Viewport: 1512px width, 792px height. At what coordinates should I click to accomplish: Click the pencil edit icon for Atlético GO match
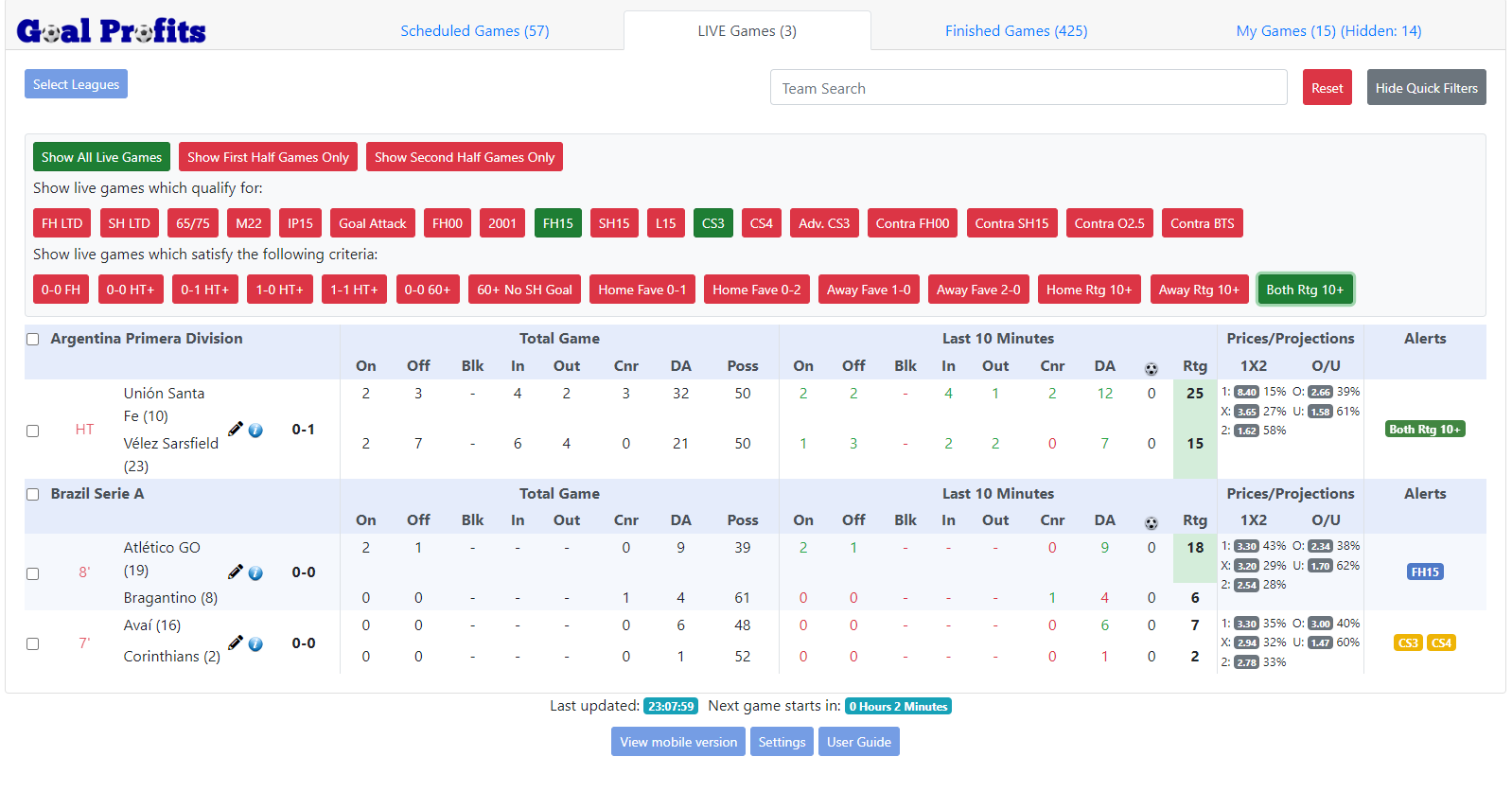pos(236,572)
